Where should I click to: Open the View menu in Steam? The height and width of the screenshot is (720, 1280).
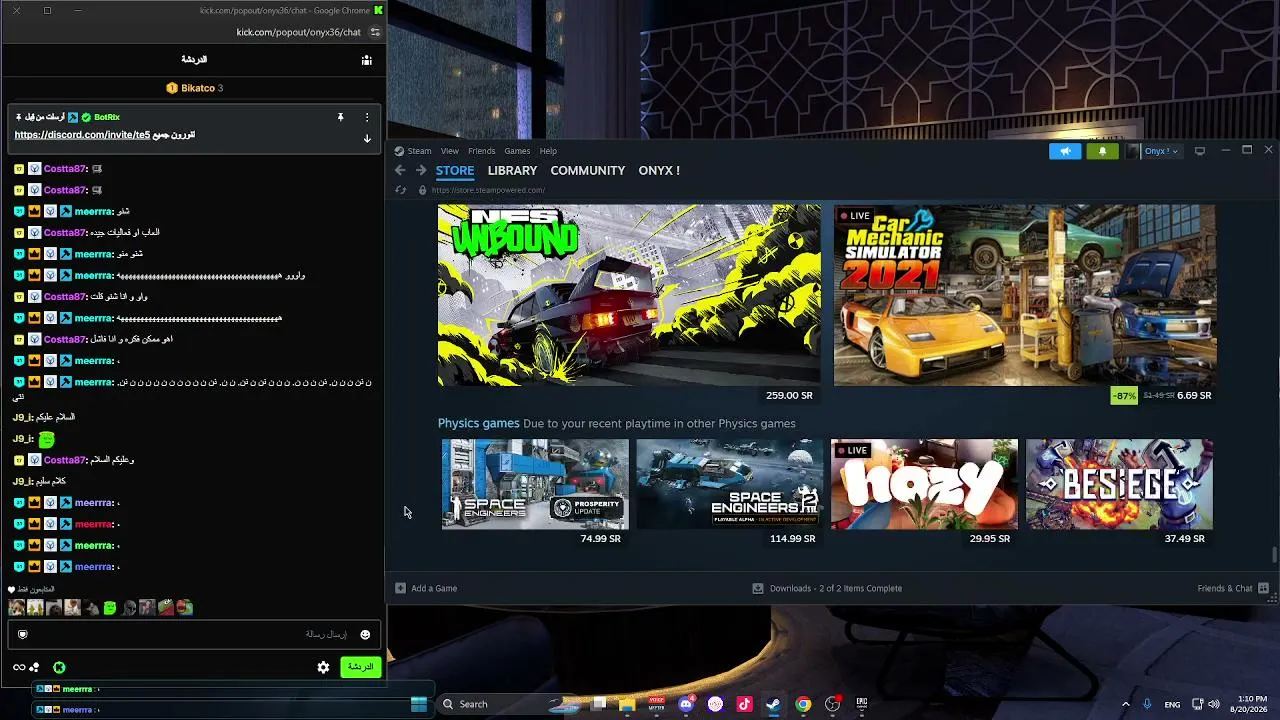click(x=450, y=151)
